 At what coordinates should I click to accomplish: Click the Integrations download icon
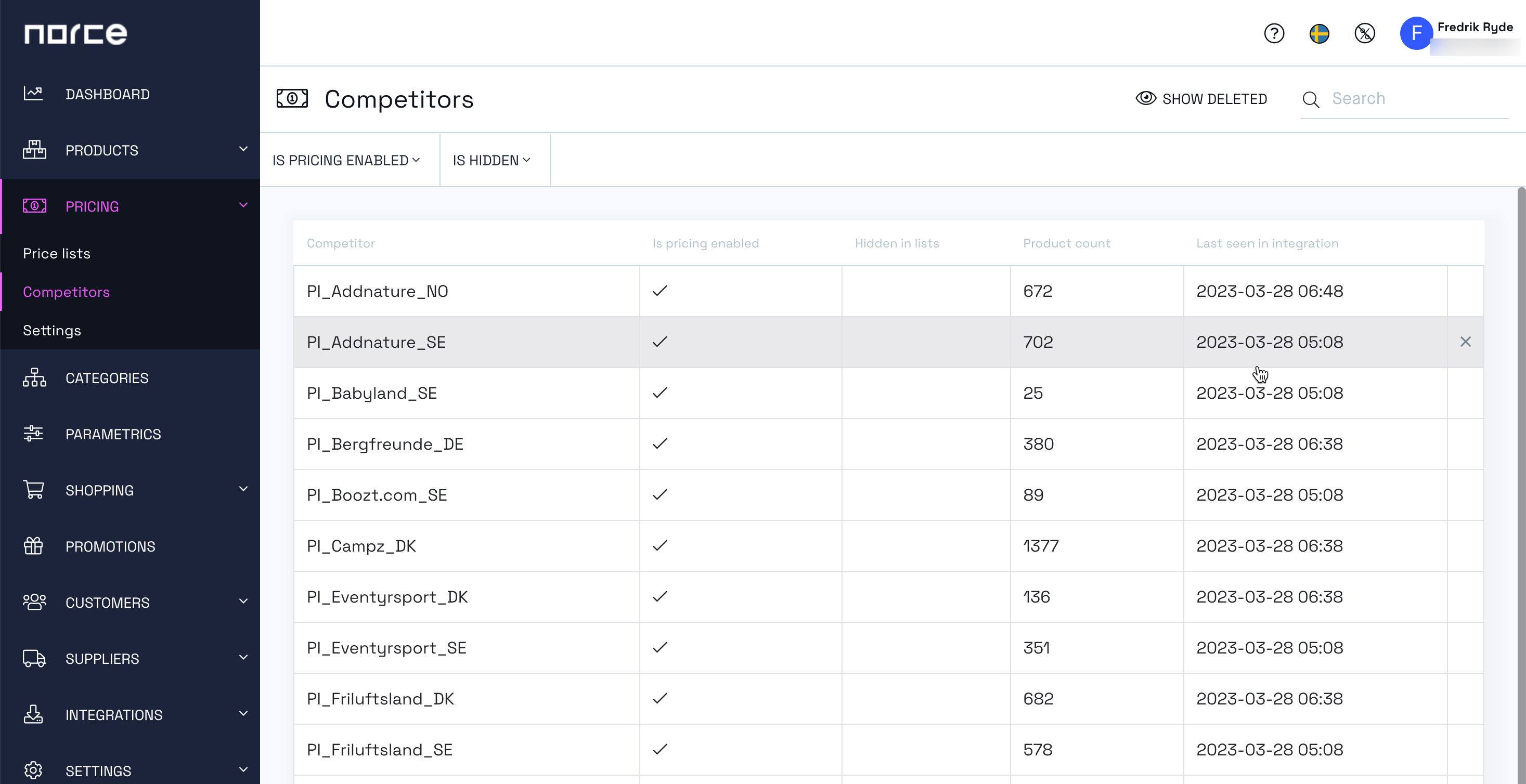(x=33, y=715)
